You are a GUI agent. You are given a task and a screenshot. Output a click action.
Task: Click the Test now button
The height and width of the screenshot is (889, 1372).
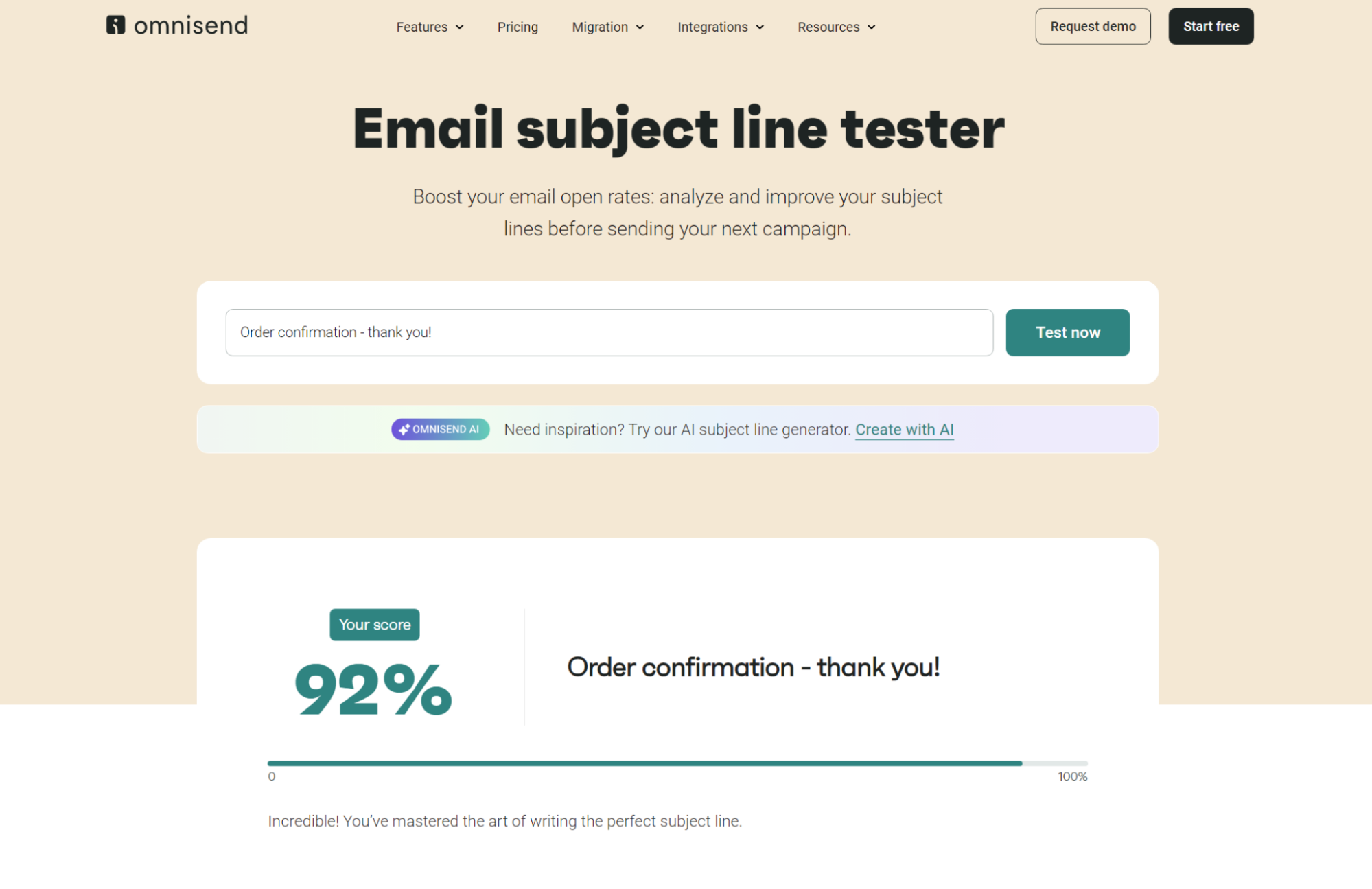1067,332
